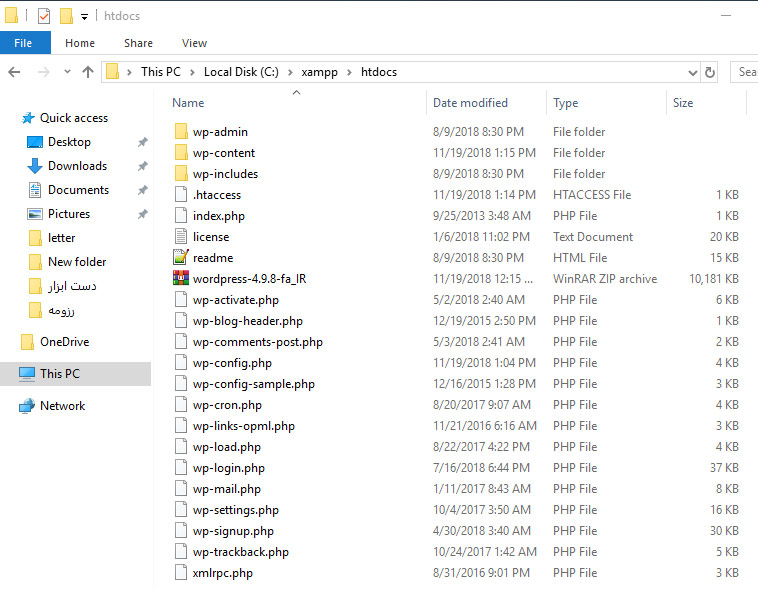Select the wp-mail.php file name
758x590 pixels.
[227, 489]
